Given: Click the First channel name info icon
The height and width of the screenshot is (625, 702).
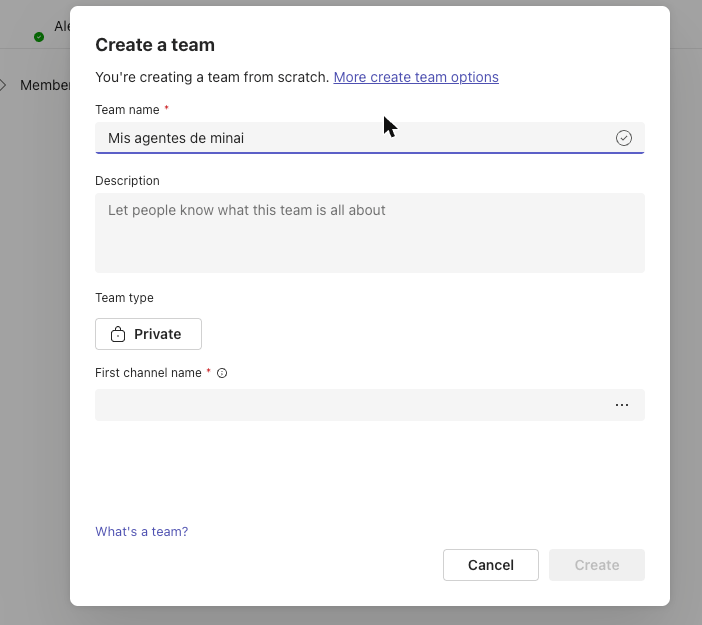Looking at the screenshot, I should coord(222,373).
